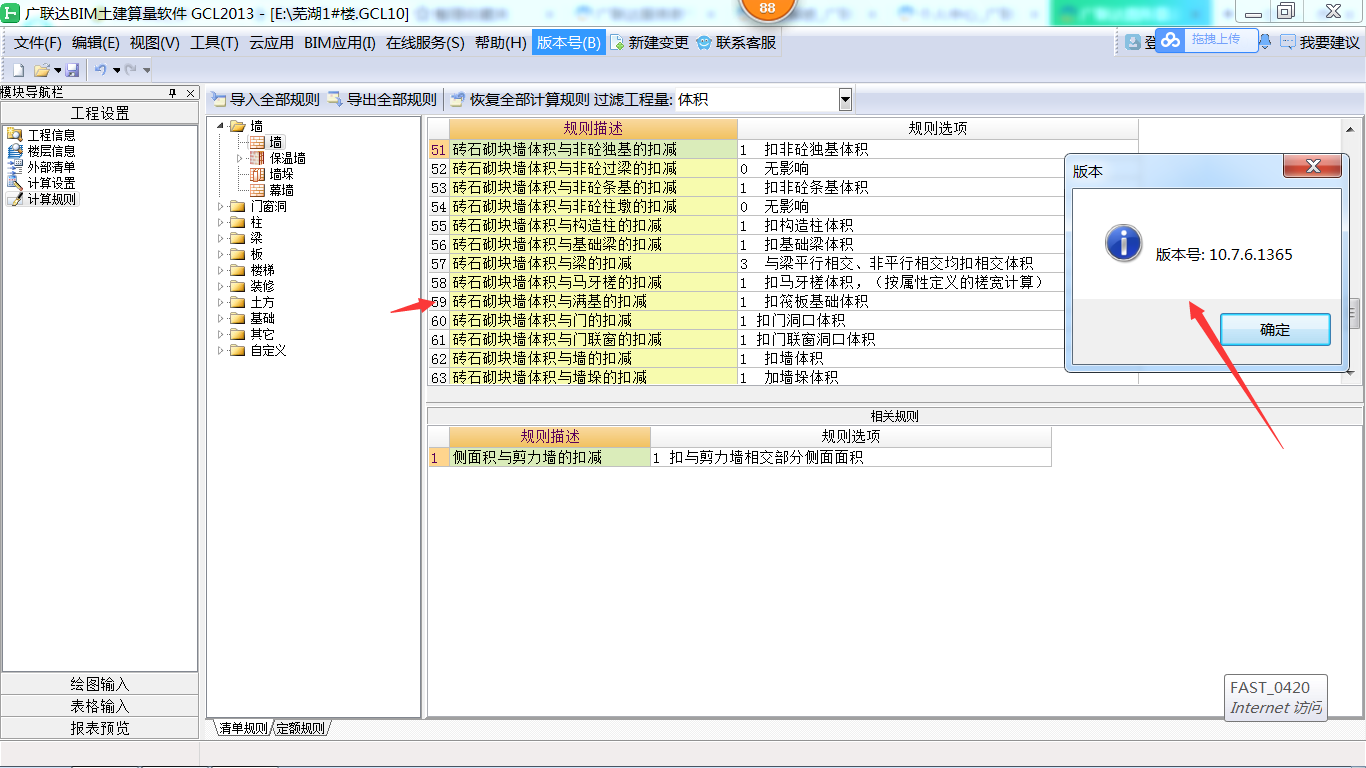Click 侧面积与剪力墙的扣减 related rule
The width and height of the screenshot is (1366, 768).
pos(550,457)
